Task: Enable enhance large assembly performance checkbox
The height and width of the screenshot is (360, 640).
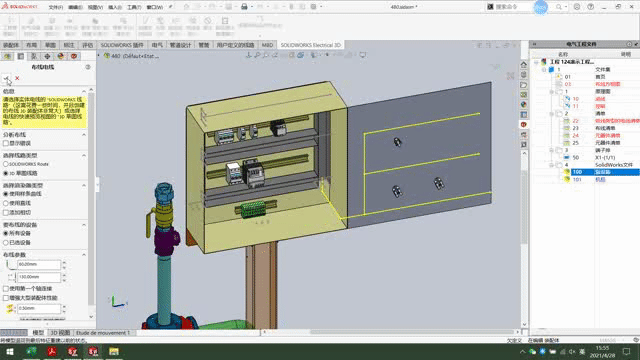Action: 6,298
